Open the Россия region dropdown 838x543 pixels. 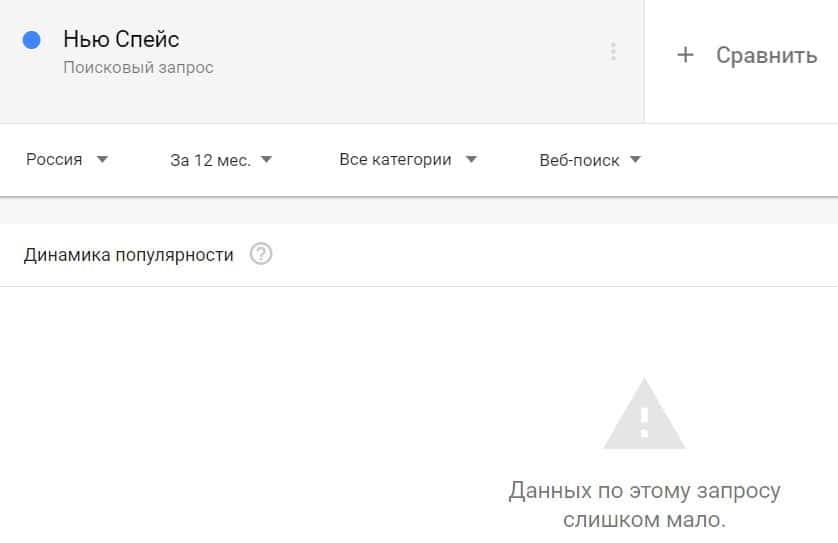tap(55, 159)
